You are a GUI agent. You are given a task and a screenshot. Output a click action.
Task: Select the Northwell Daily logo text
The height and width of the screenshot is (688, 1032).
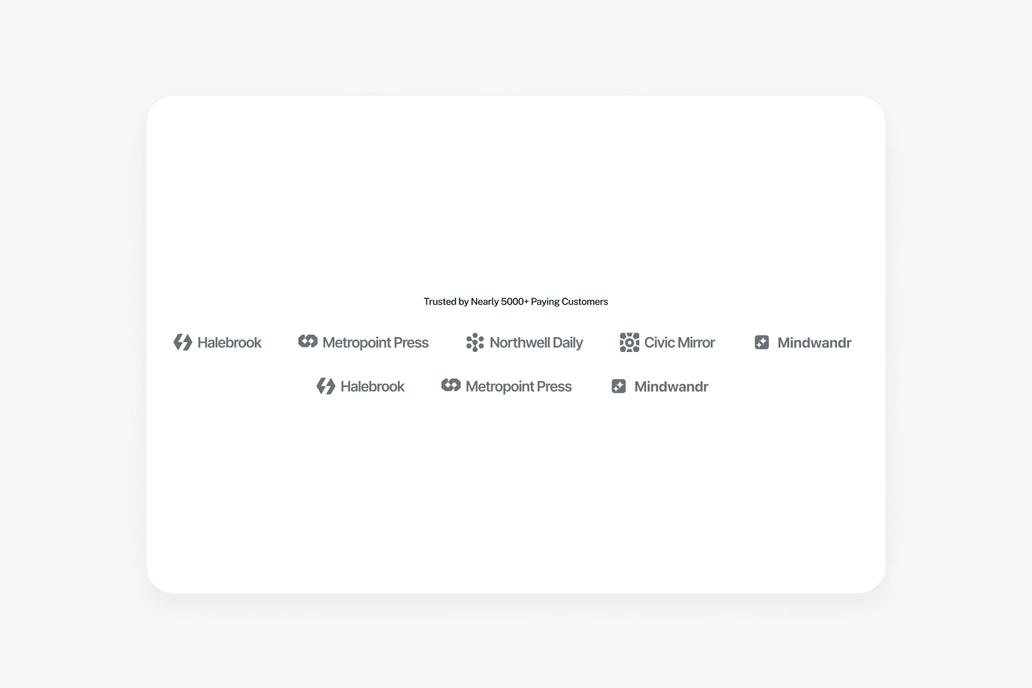pos(536,342)
